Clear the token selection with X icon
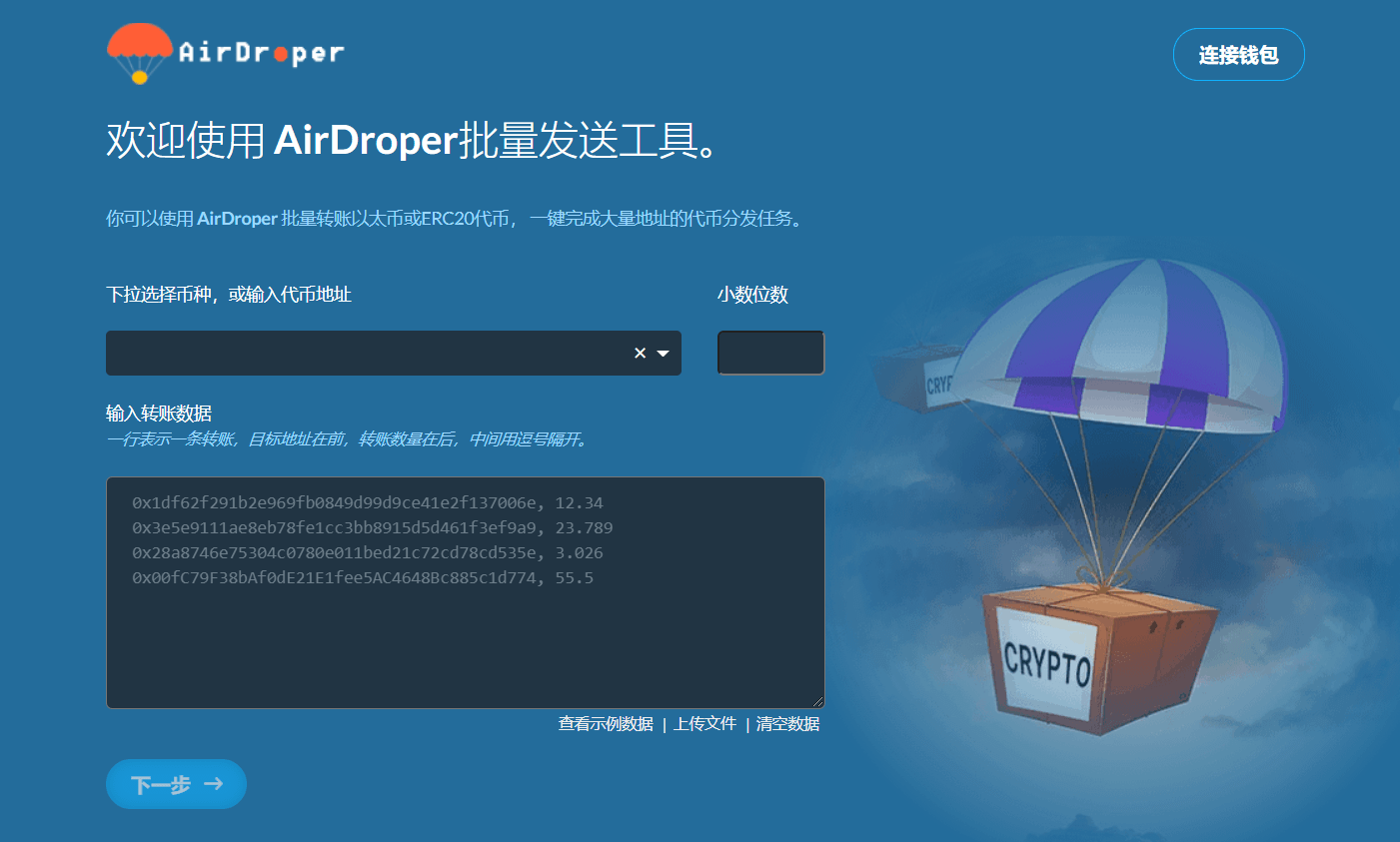Image resolution: width=1400 pixels, height=842 pixels. pyautogui.click(x=641, y=353)
